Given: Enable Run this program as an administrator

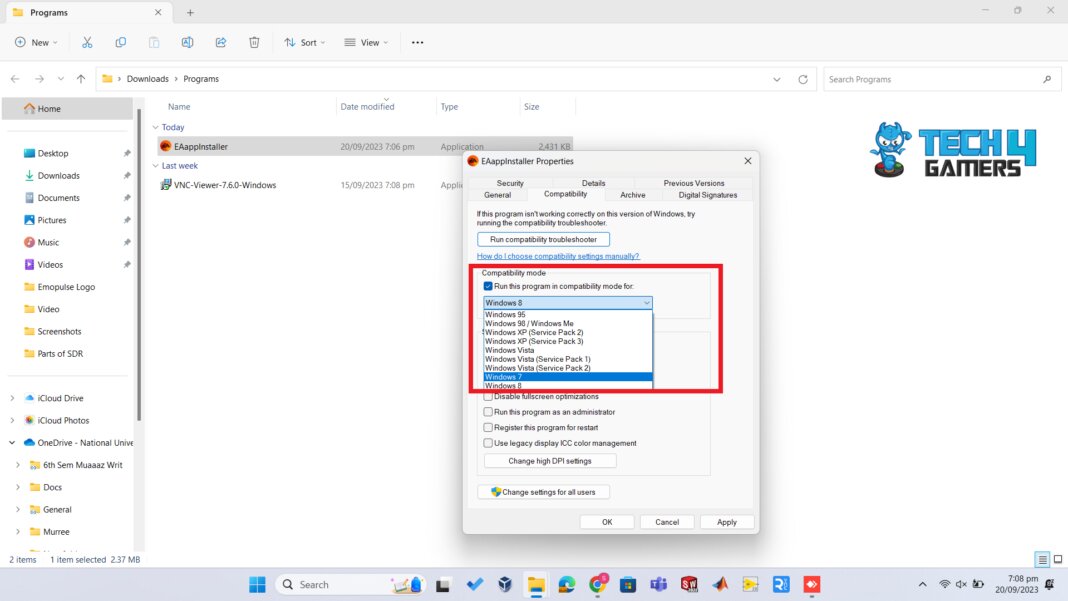Looking at the screenshot, I should [488, 412].
